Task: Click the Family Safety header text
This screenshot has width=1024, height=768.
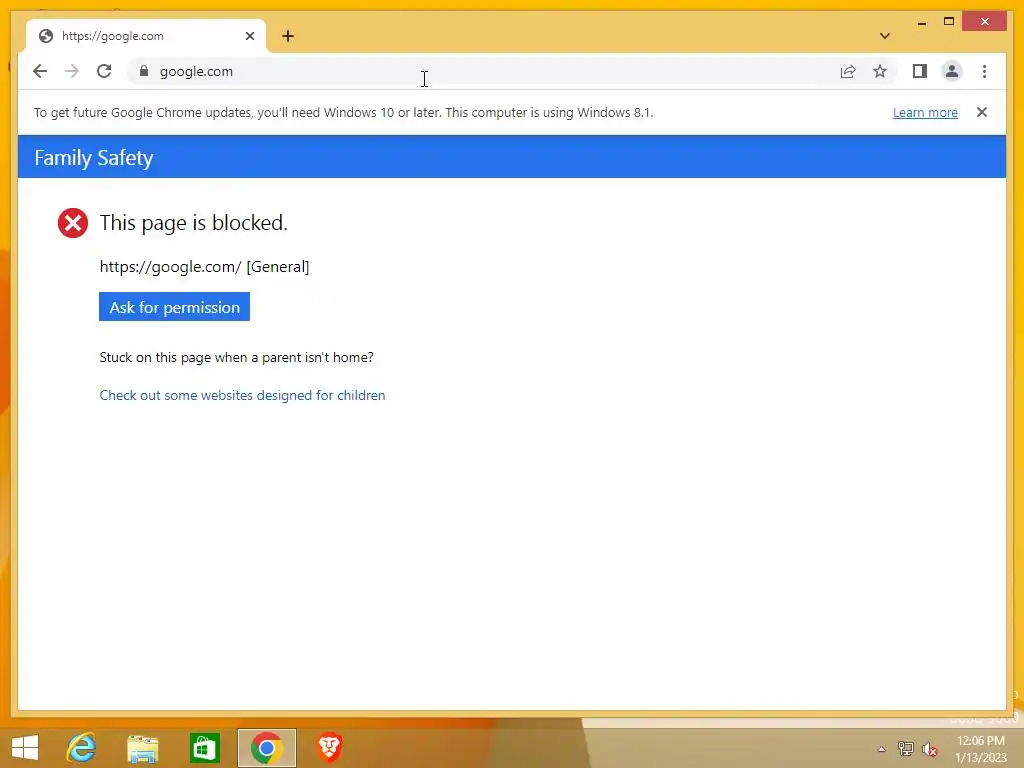Action: tap(94, 157)
